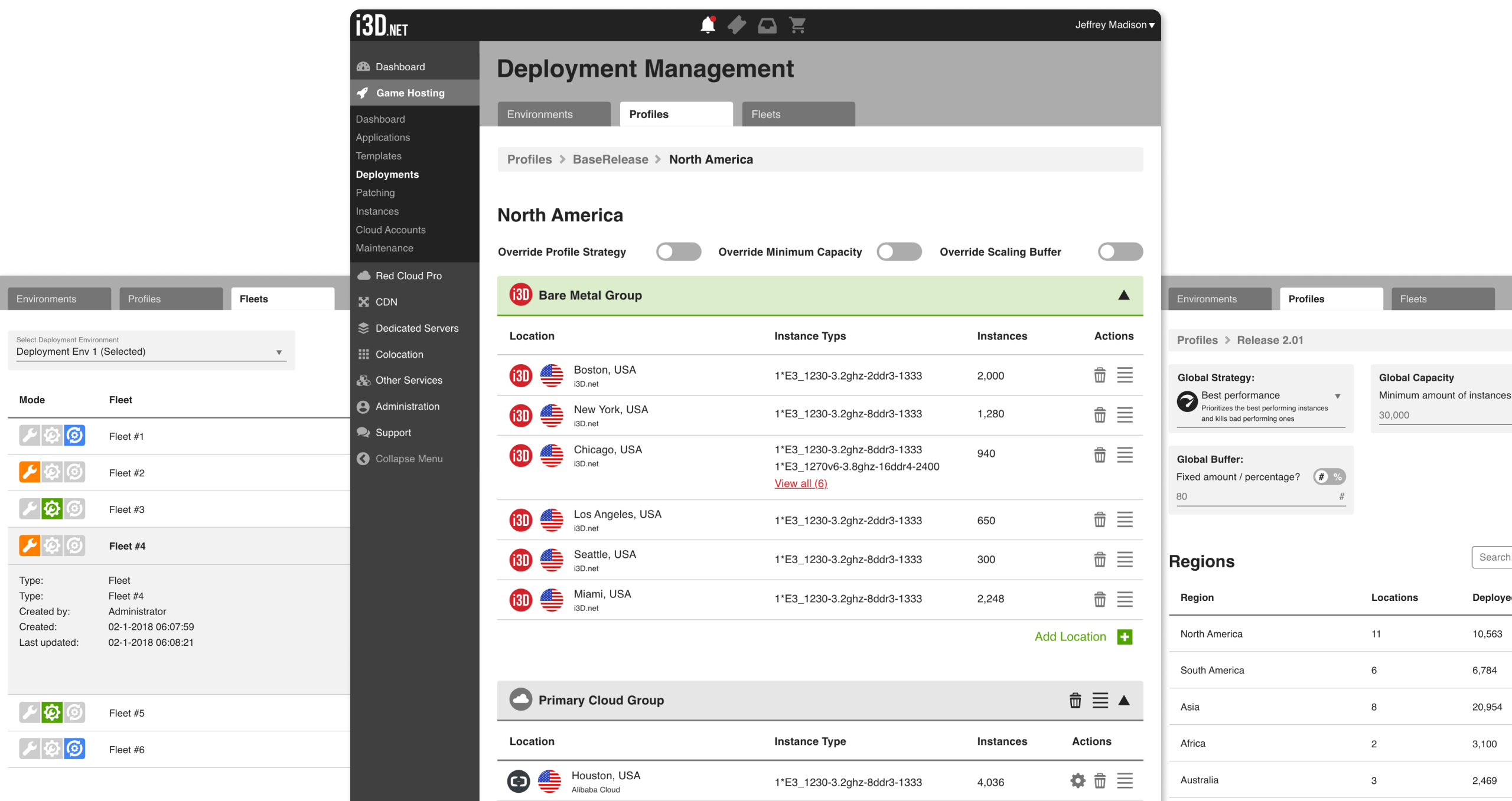Click the BaseRelease breadcrumb link
Screen dimensions: 1512x801
click(x=610, y=159)
